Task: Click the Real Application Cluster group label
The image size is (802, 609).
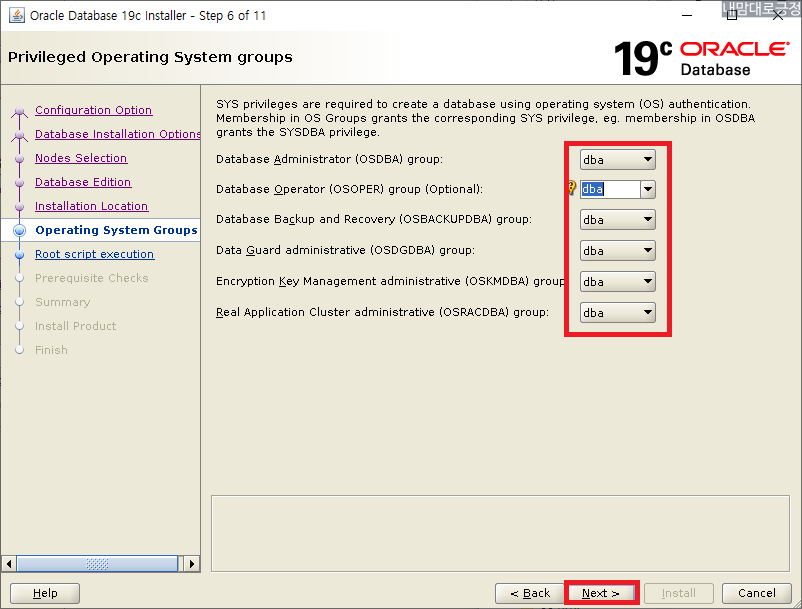Action: pyautogui.click(x=382, y=312)
